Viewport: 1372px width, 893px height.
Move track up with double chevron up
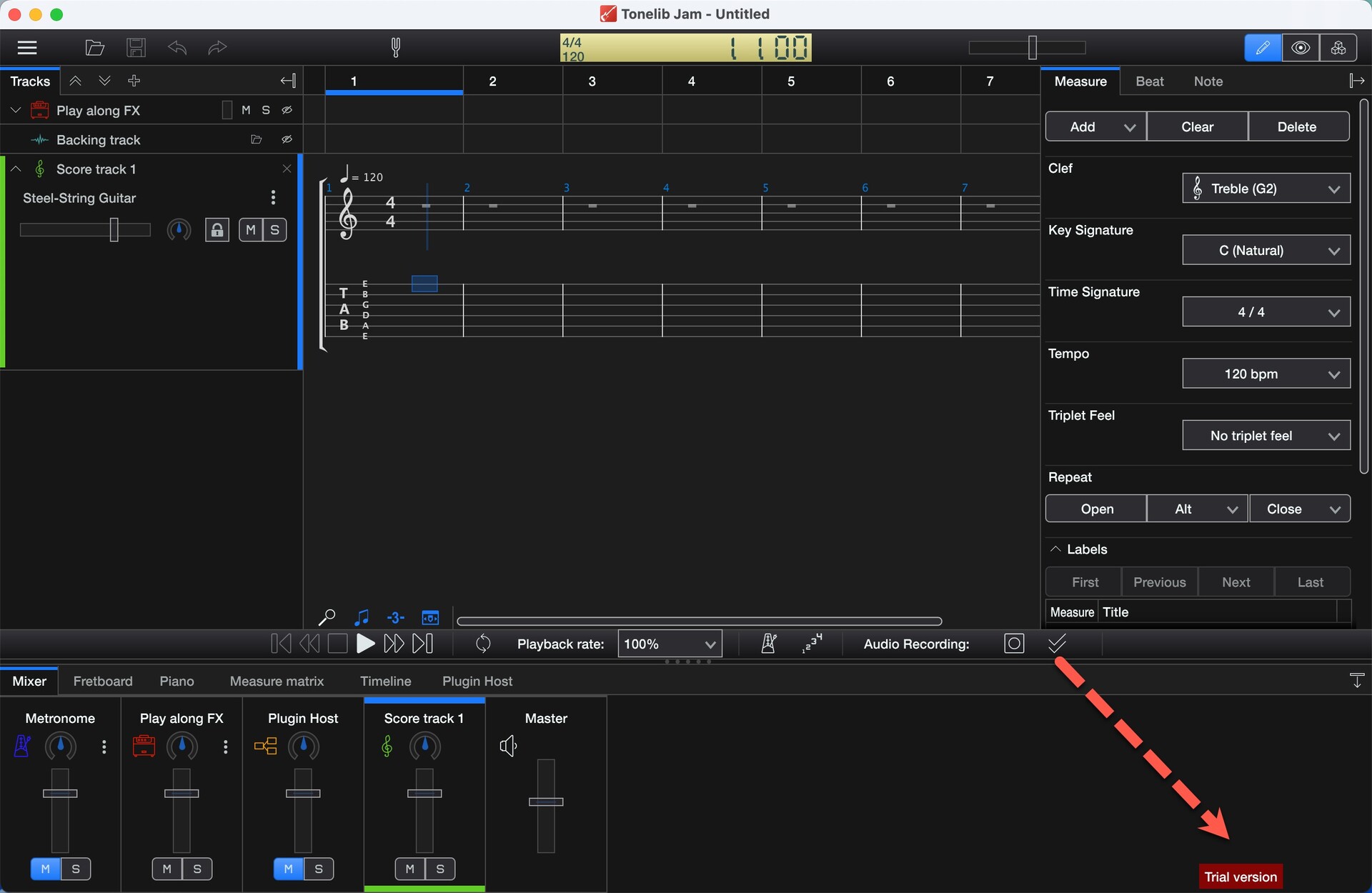coord(75,81)
